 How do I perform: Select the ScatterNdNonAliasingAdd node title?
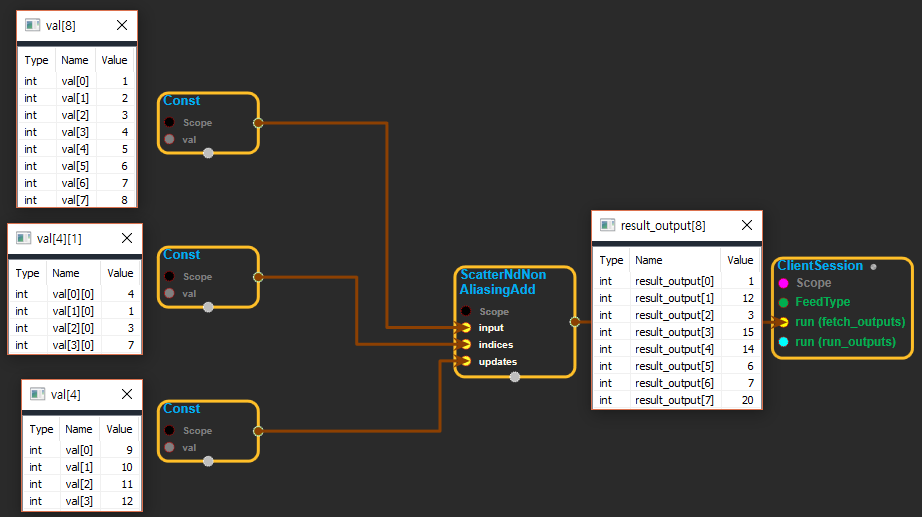click(503, 282)
